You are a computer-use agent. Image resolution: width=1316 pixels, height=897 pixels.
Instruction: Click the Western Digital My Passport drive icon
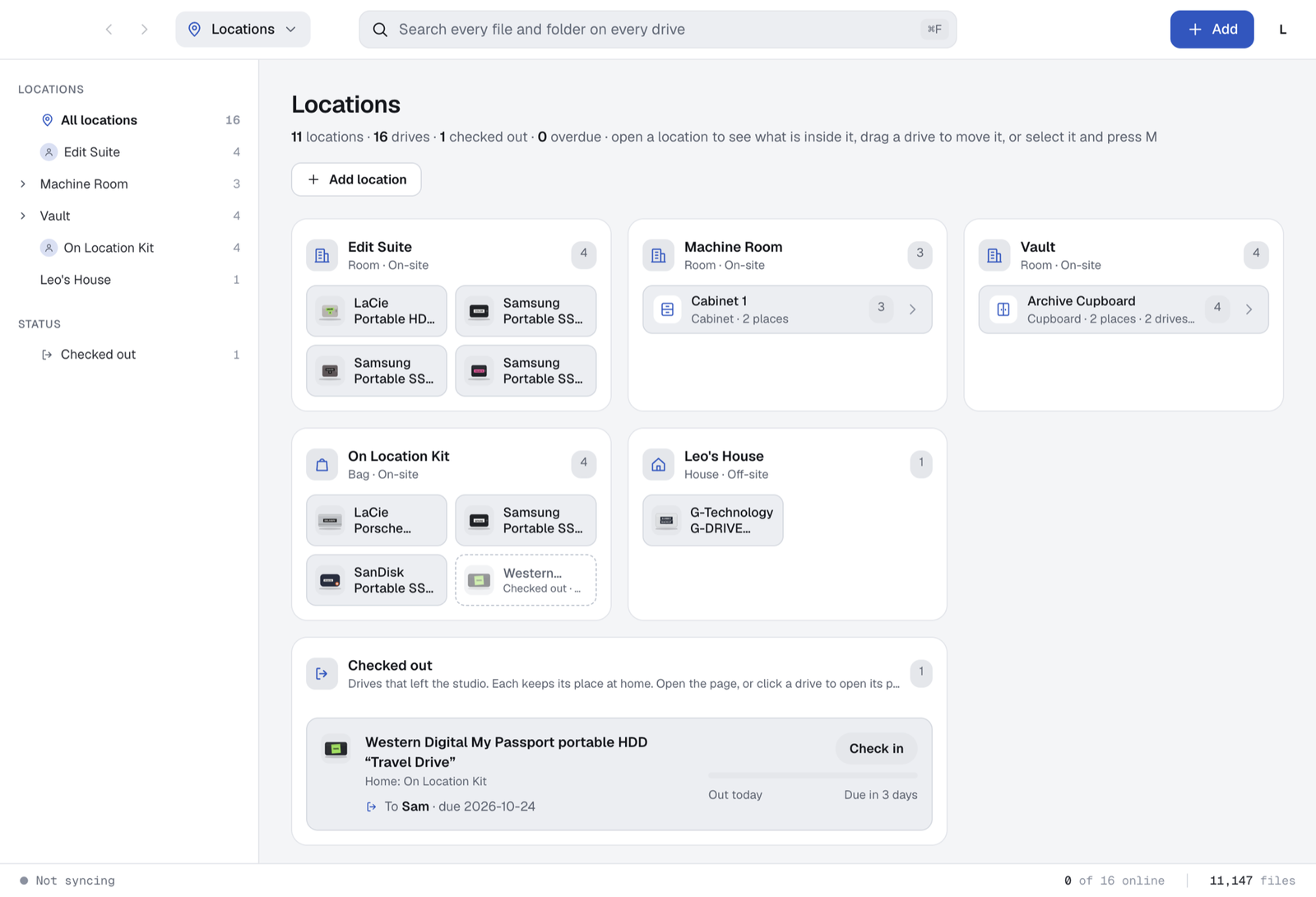click(336, 749)
